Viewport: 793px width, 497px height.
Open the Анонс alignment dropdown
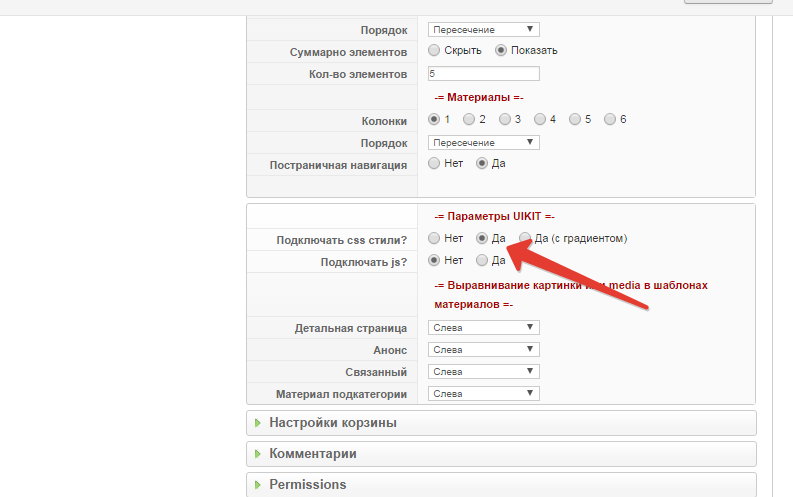[483, 350]
